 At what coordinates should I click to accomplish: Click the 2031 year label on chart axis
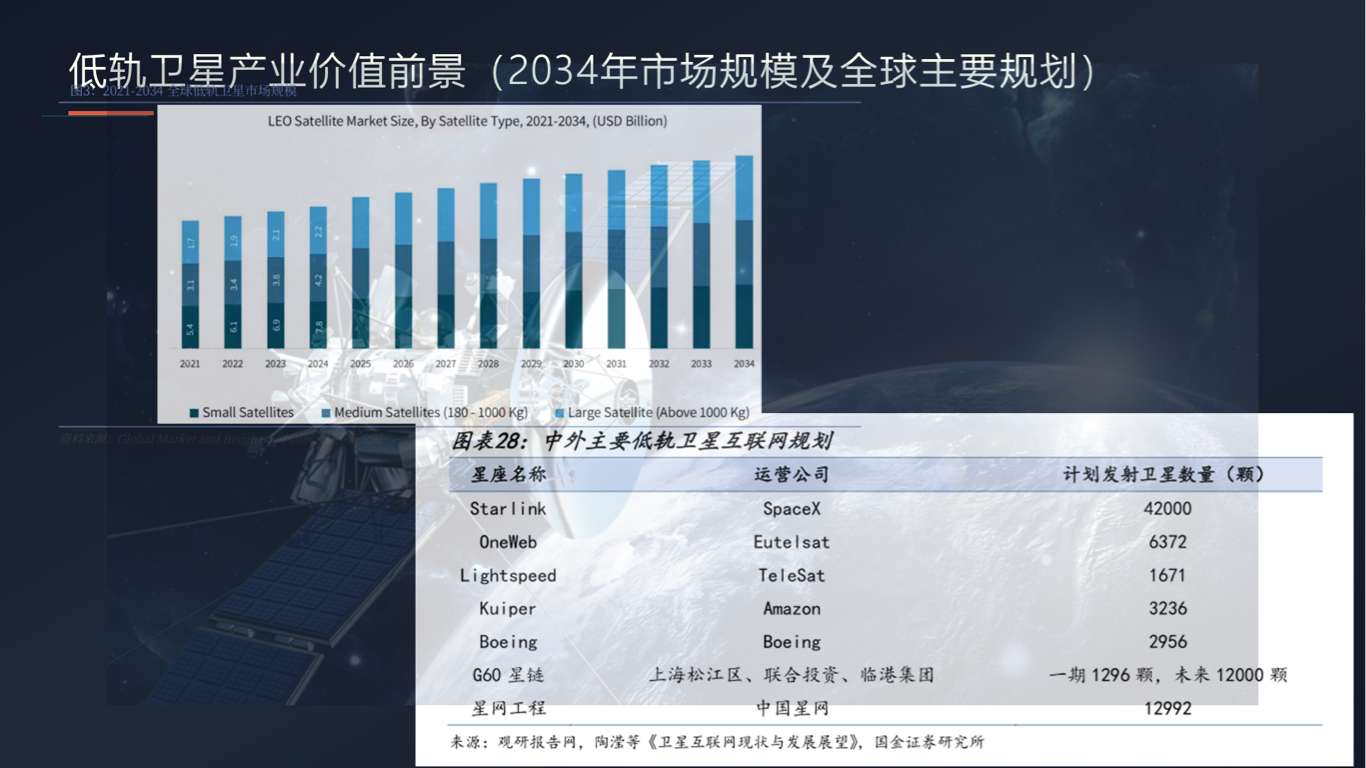[616, 364]
